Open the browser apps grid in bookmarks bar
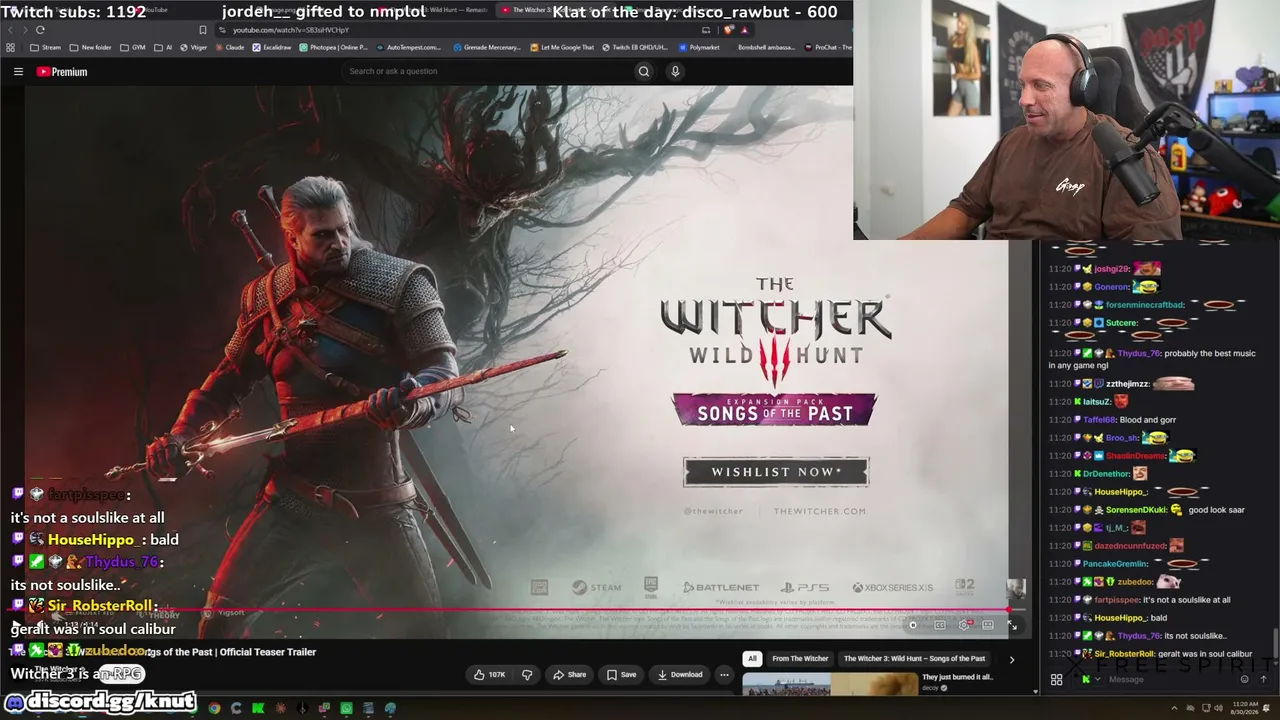The height and width of the screenshot is (720, 1280). click(x=11, y=47)
